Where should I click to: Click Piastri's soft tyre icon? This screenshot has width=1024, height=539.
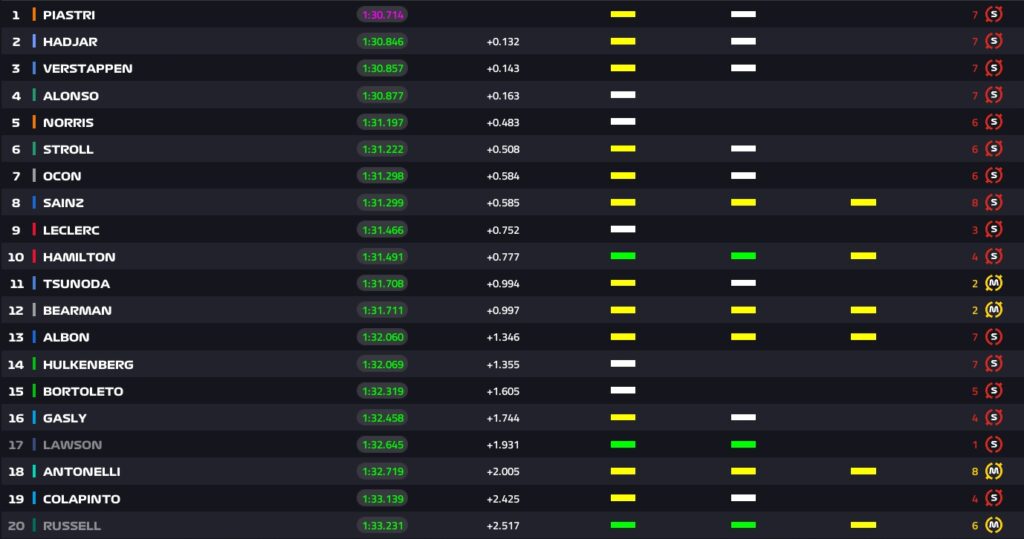tap(993, 15)
